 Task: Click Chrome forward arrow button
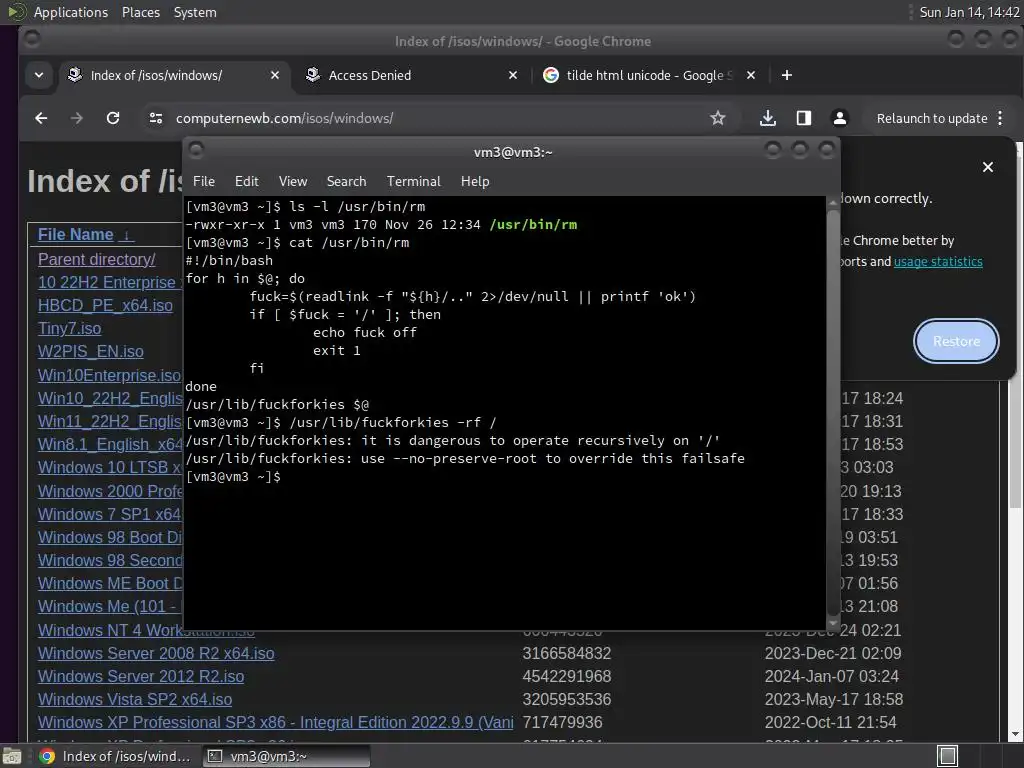(76, 118)
